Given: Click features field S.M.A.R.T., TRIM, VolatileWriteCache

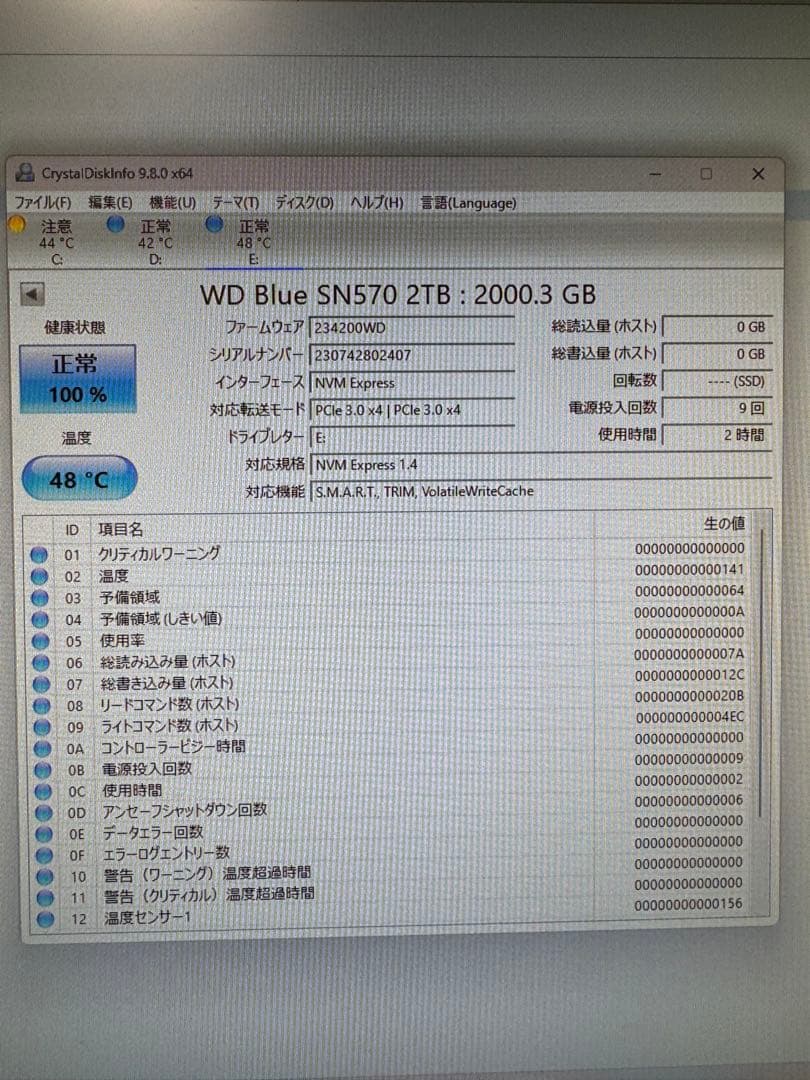Looking at the screenshot, I should click(x=541, y=492).
